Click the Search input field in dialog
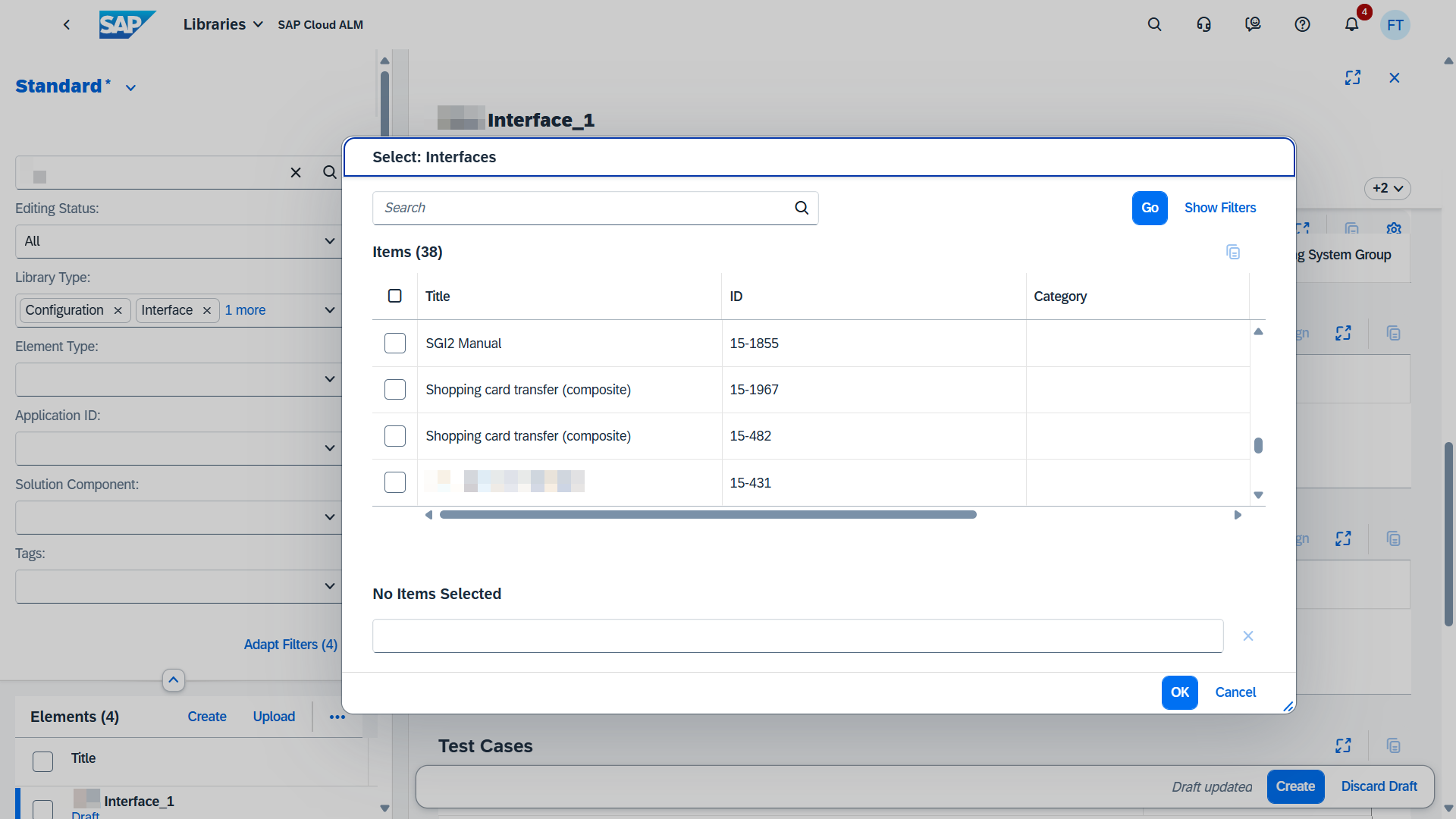 coord(584,208)
